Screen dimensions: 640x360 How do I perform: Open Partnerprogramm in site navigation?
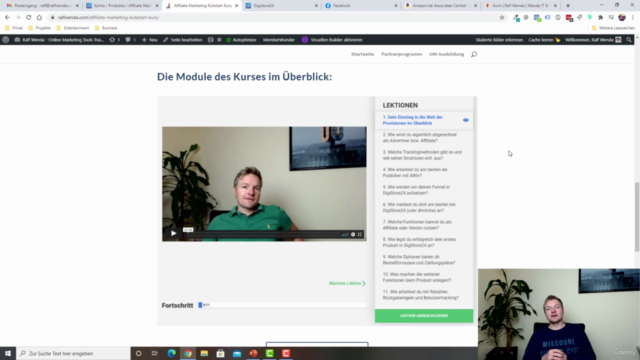[402, 54]
